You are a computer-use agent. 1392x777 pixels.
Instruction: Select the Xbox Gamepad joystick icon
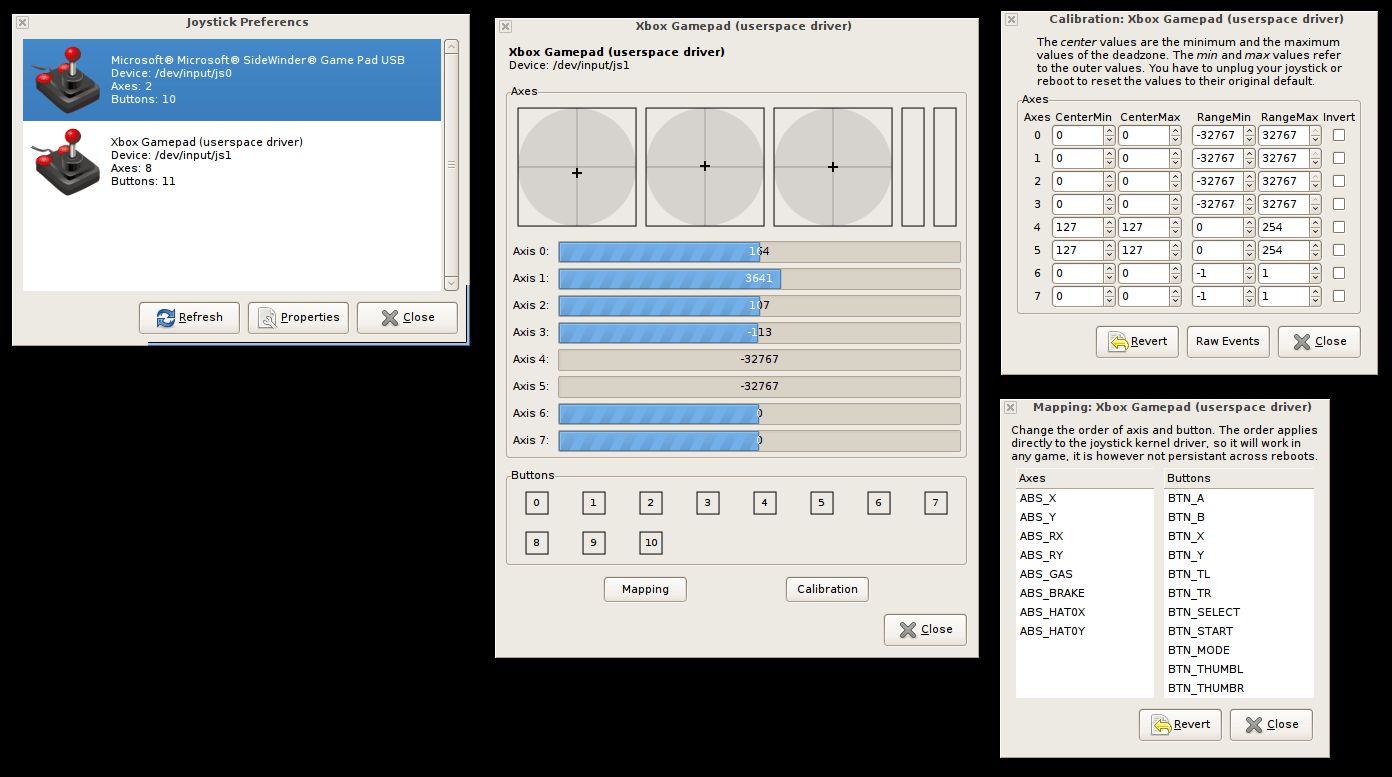point(67,162)
